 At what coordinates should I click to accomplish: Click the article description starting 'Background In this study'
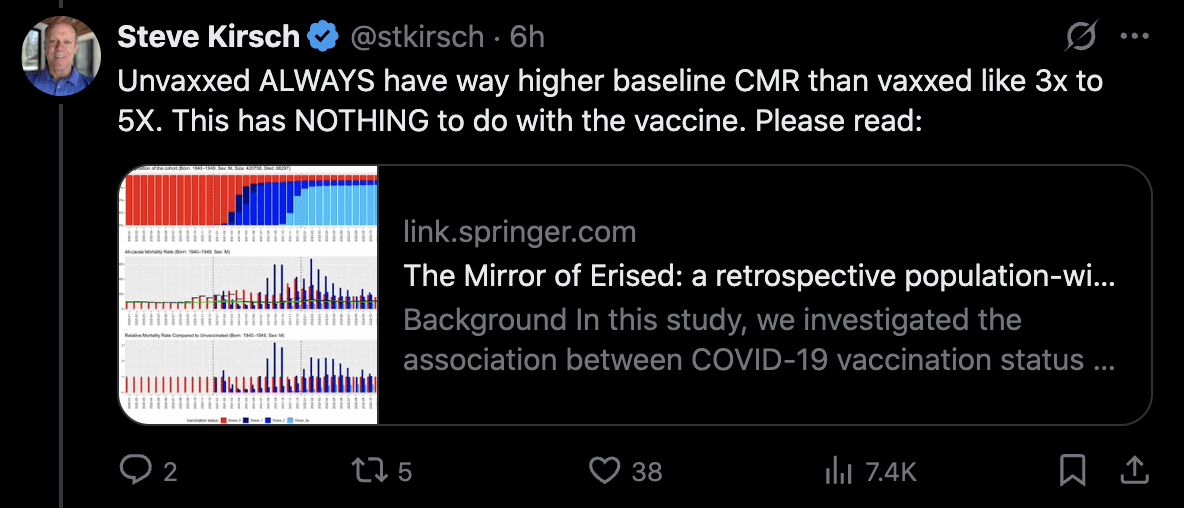pyautogui.click(x=758, y=339)
